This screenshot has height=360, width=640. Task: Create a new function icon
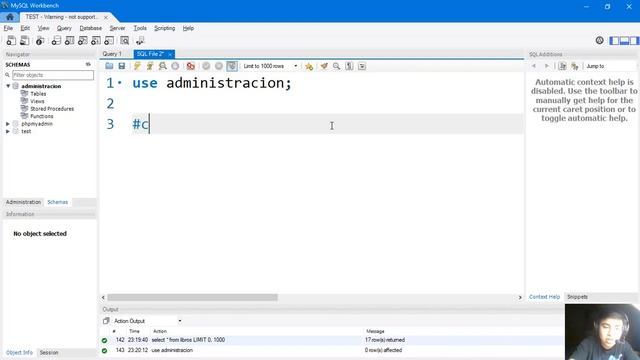[109, 40]
